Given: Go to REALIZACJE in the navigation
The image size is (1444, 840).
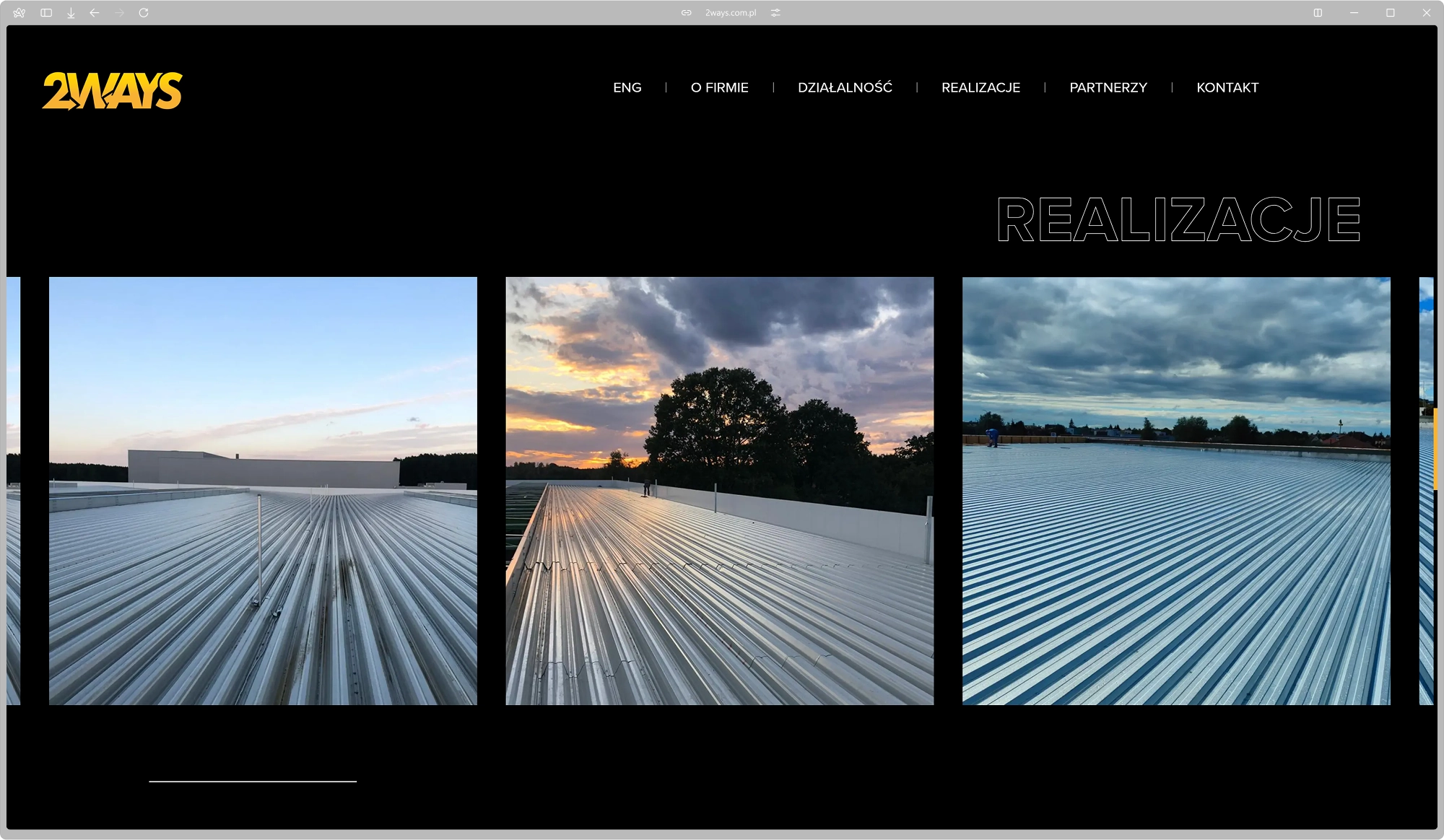Looking at the screenshot, I should point(981,87).
